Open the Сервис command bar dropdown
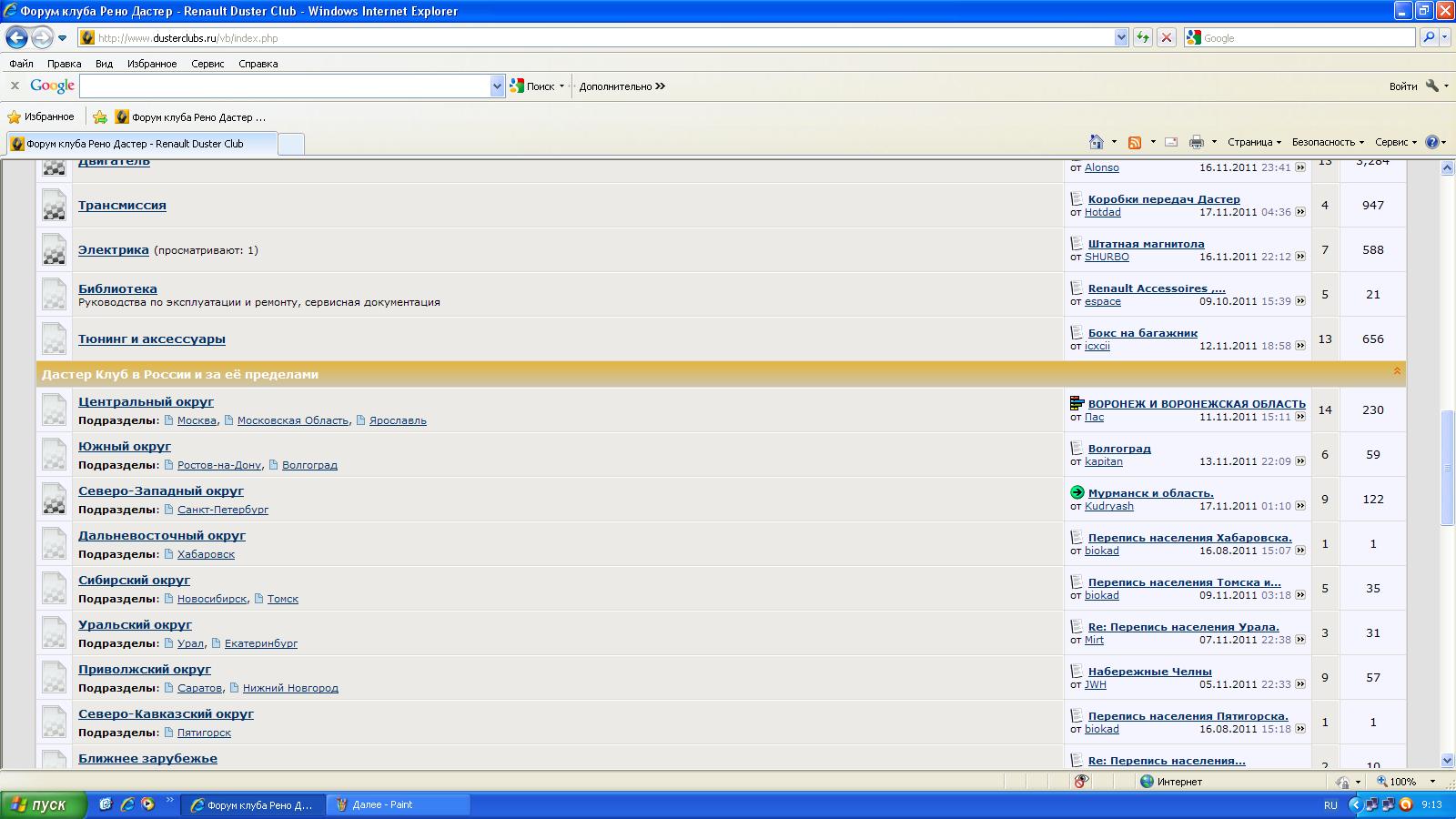Image resolution: width=1456 pixels, height=819 pixels. point(1396,142)
